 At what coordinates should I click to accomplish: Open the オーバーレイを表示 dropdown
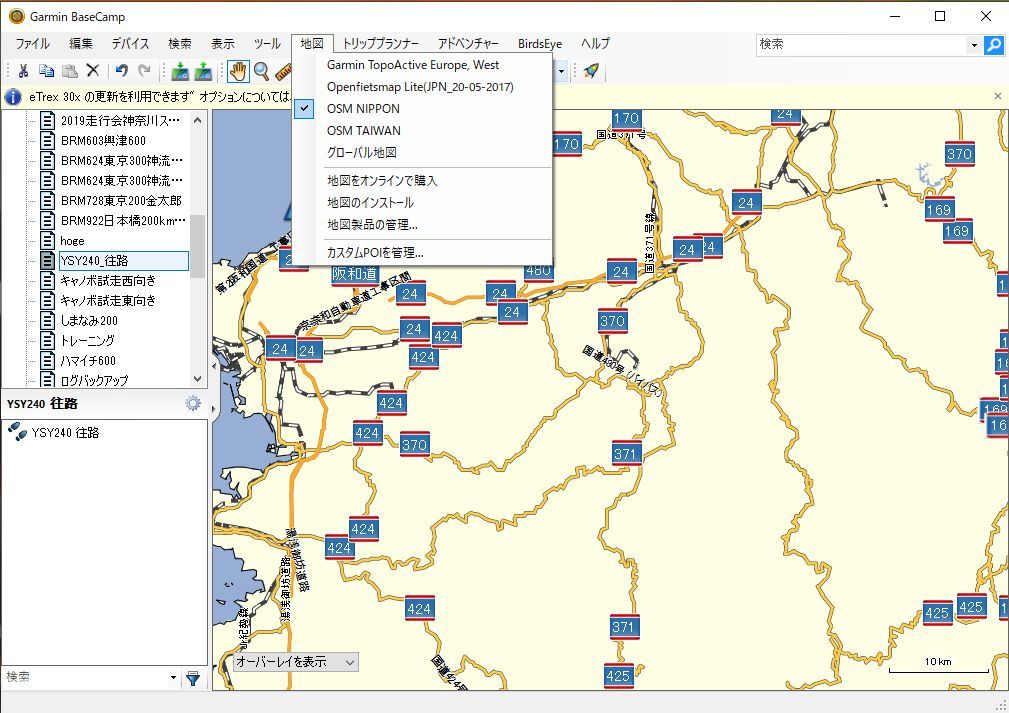pyautogui.click(x=295, y=662)
